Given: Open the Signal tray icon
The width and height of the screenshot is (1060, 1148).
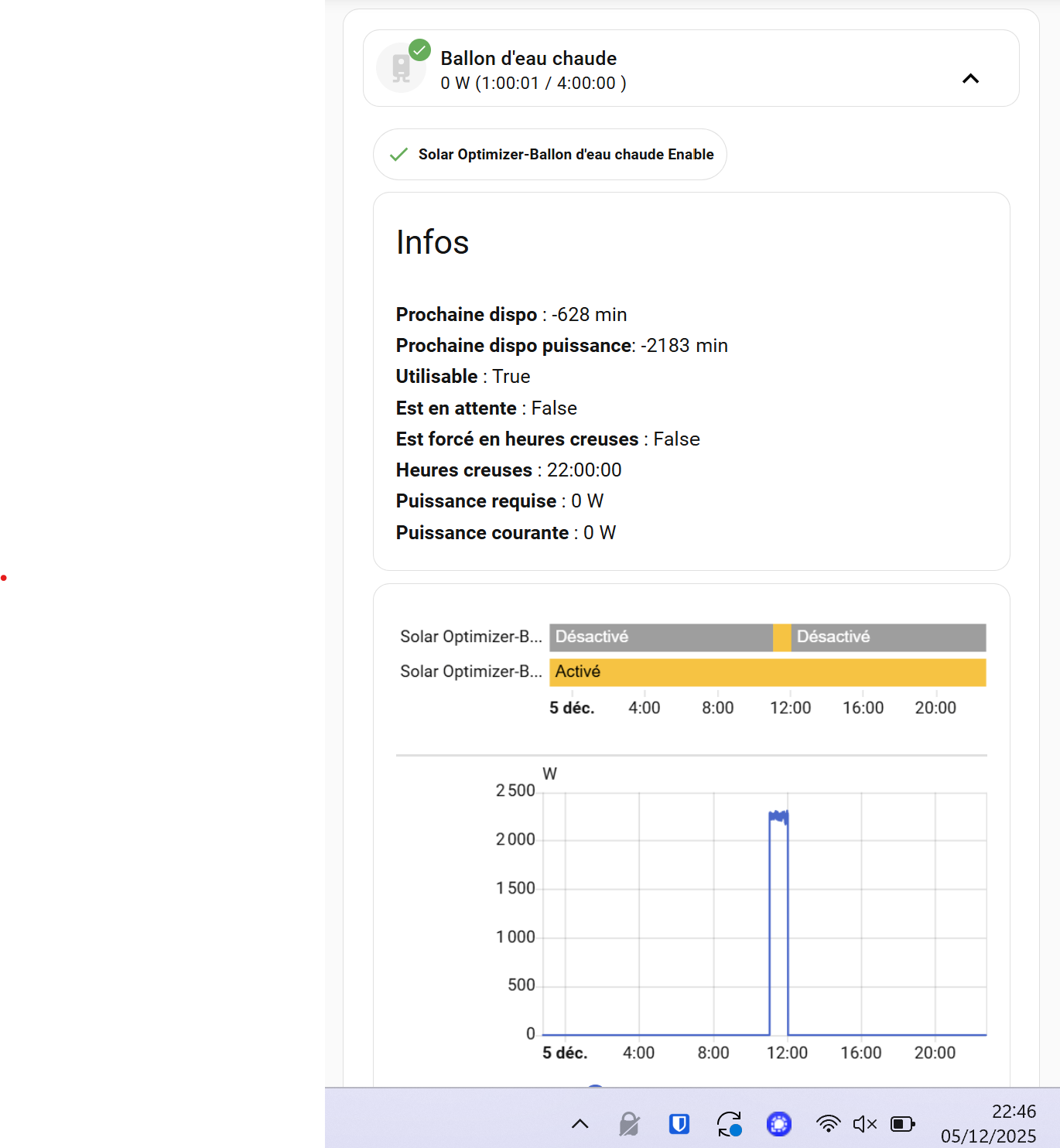Looking at the screenshot, I should 778,1123.
